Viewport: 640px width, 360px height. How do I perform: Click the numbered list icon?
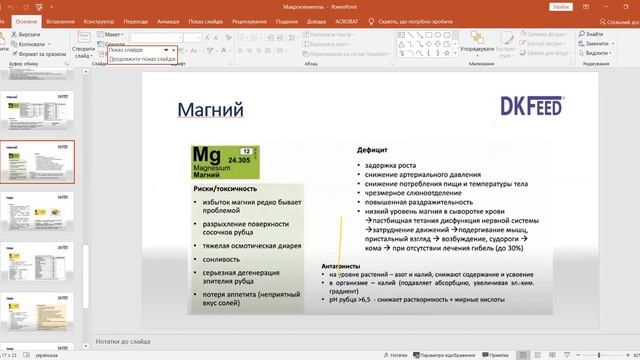[254, 38]
